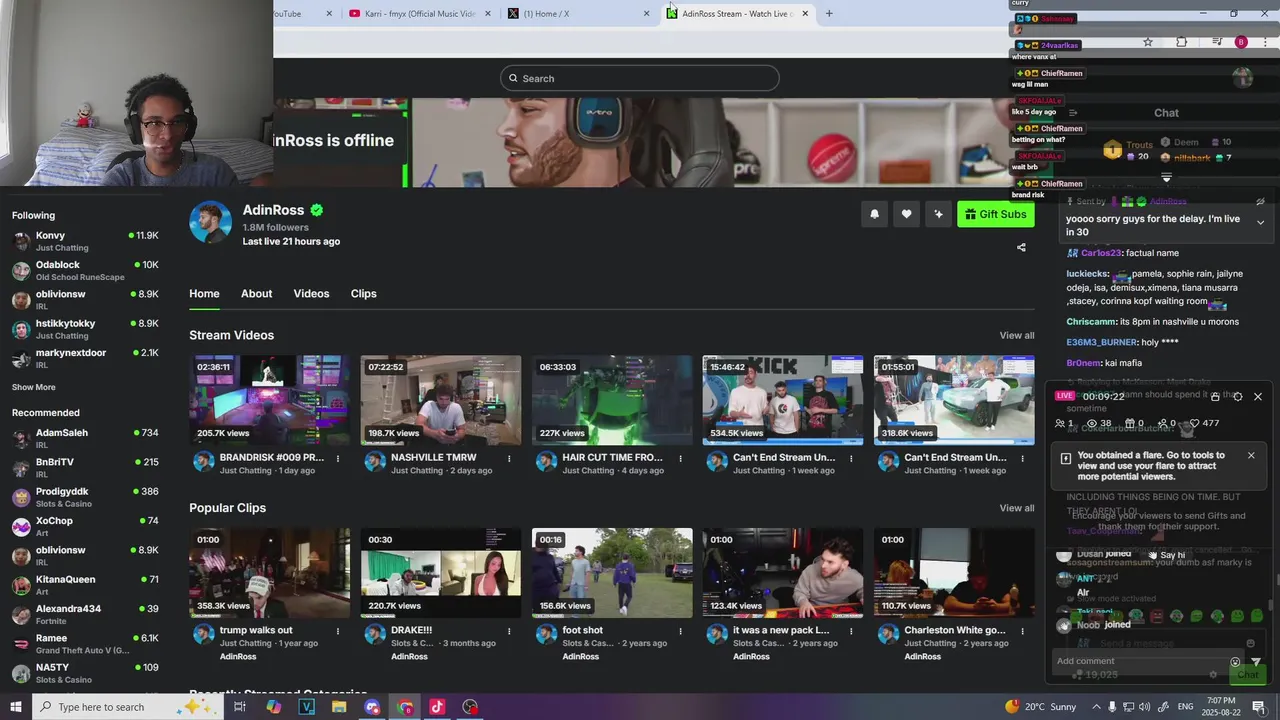Click the sparkle icon beside Gift Subs

point(938,214)
